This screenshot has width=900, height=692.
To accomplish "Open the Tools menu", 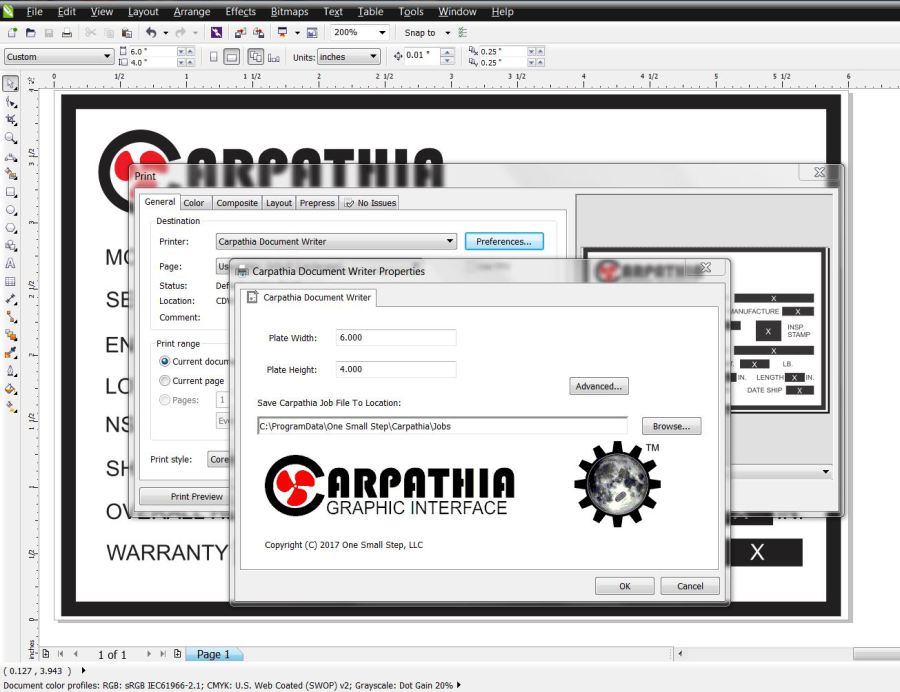I will point(411,11).
